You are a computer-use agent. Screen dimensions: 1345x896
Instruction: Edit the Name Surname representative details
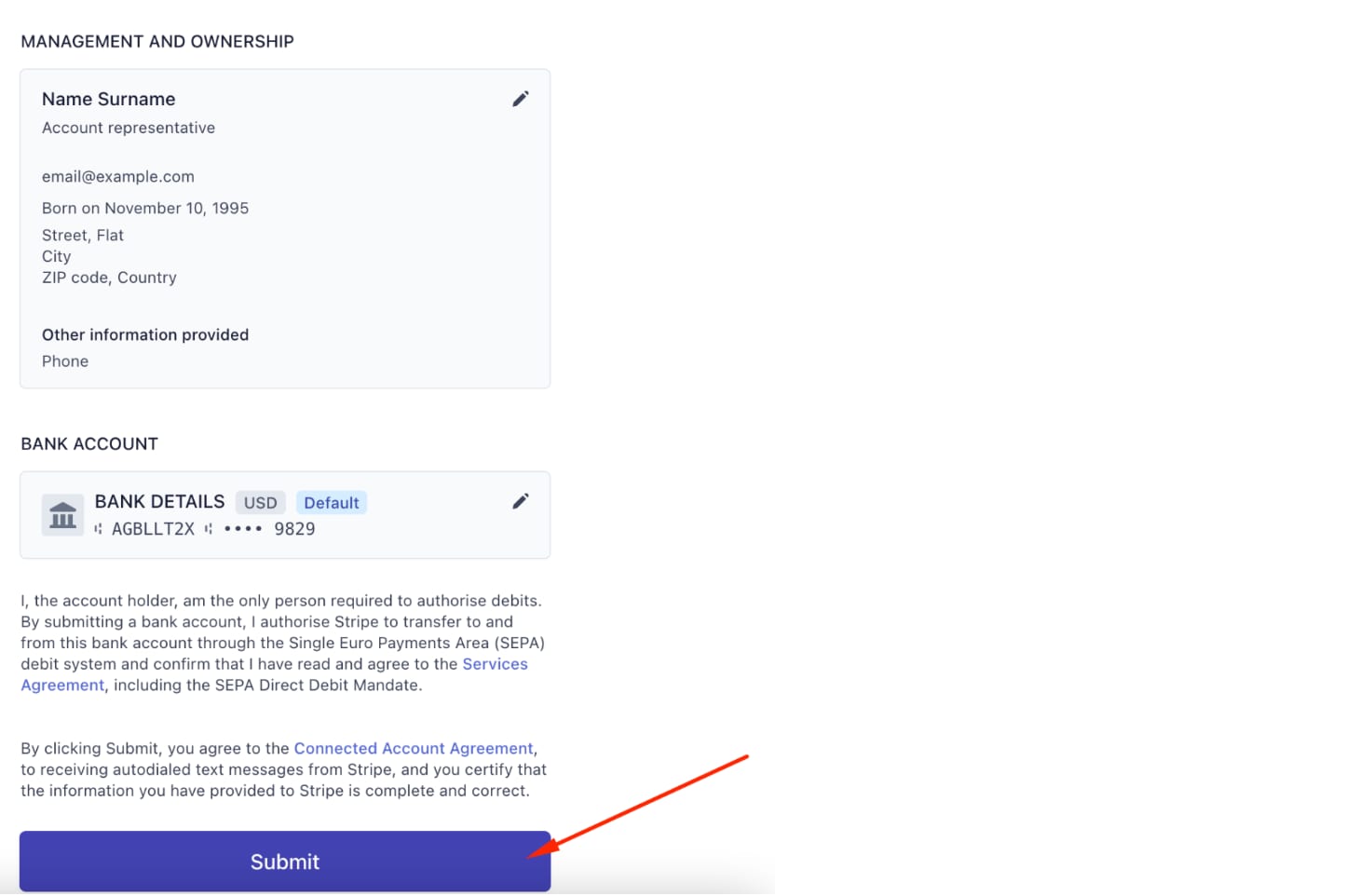(521, 99)
